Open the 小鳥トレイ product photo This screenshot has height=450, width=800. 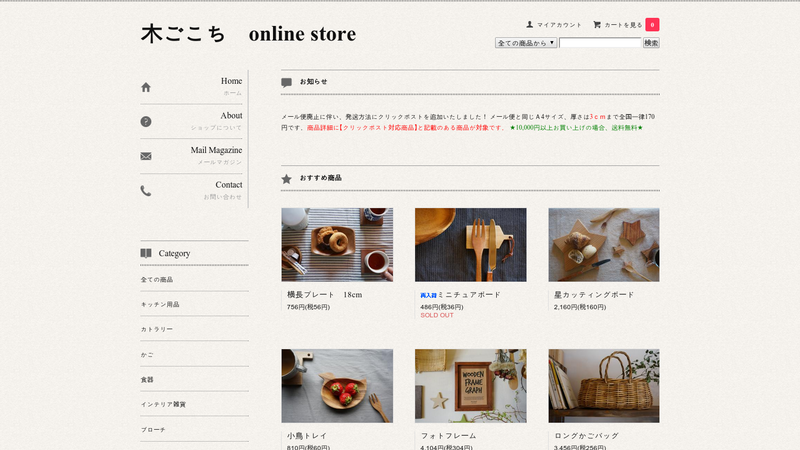(x=337, y=386)
